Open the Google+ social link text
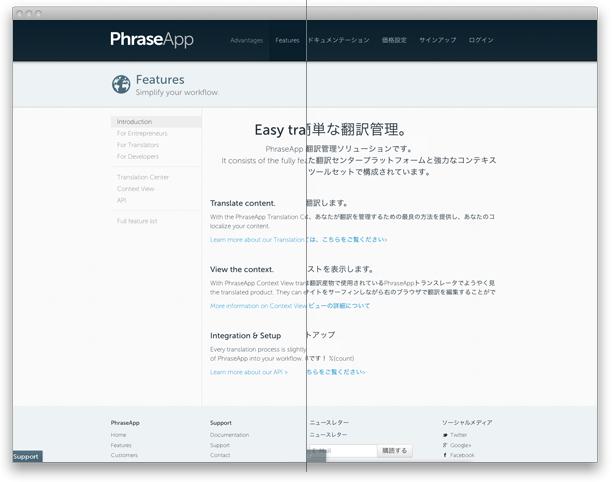The width and height of the screenshot is (612, 482). tap(461, 445)
